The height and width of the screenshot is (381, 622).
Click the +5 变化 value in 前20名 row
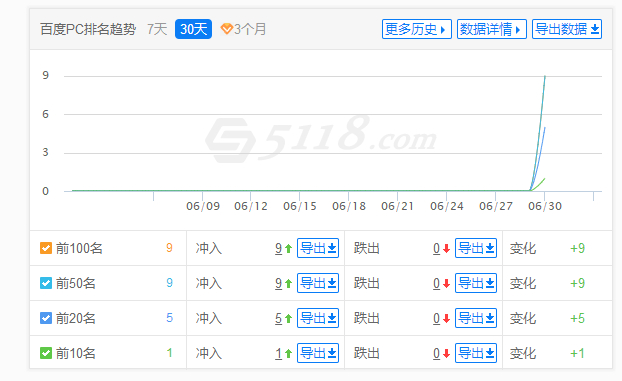[578, 318]
